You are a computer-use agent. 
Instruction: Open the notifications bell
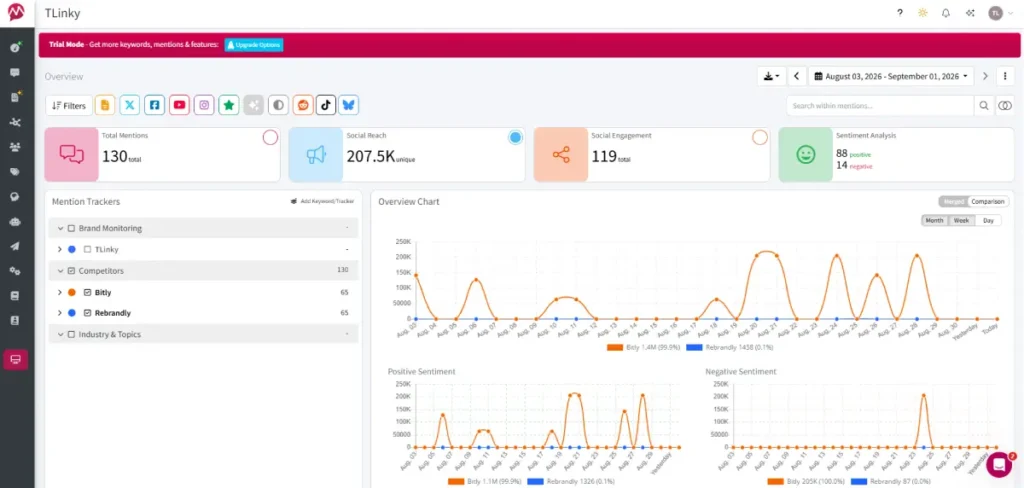tap(946, 13)
